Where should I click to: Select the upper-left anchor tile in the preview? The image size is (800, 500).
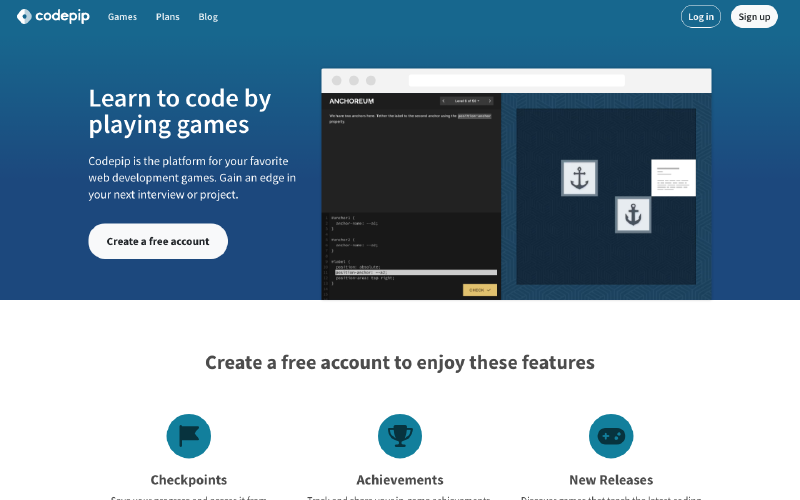[579, 178]
